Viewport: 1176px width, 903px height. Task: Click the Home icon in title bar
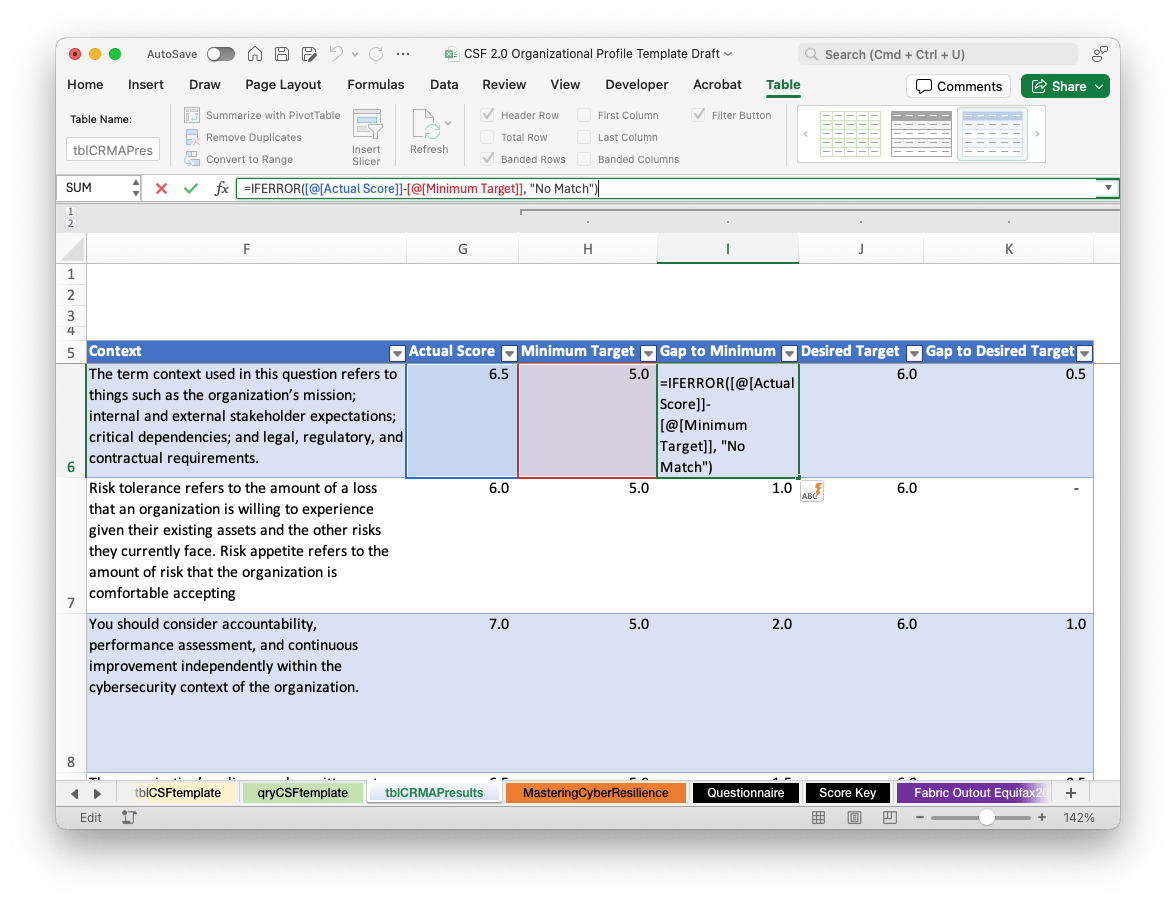click(x=255, y=54)
